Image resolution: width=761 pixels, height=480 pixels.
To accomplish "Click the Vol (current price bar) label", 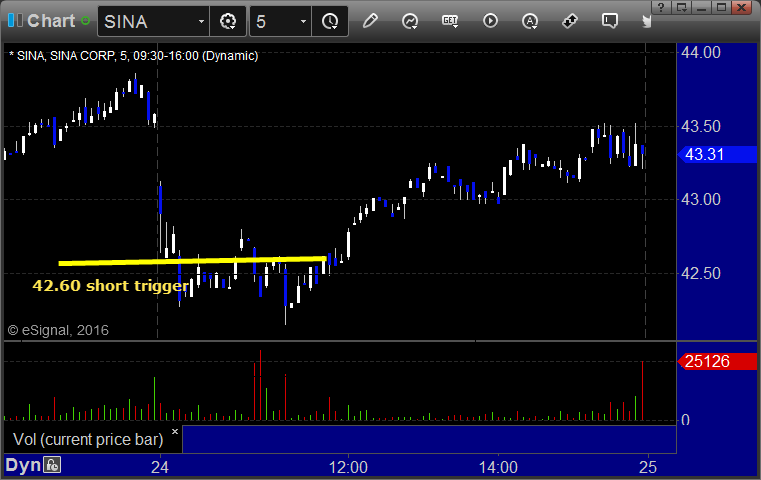I will 88,439.
